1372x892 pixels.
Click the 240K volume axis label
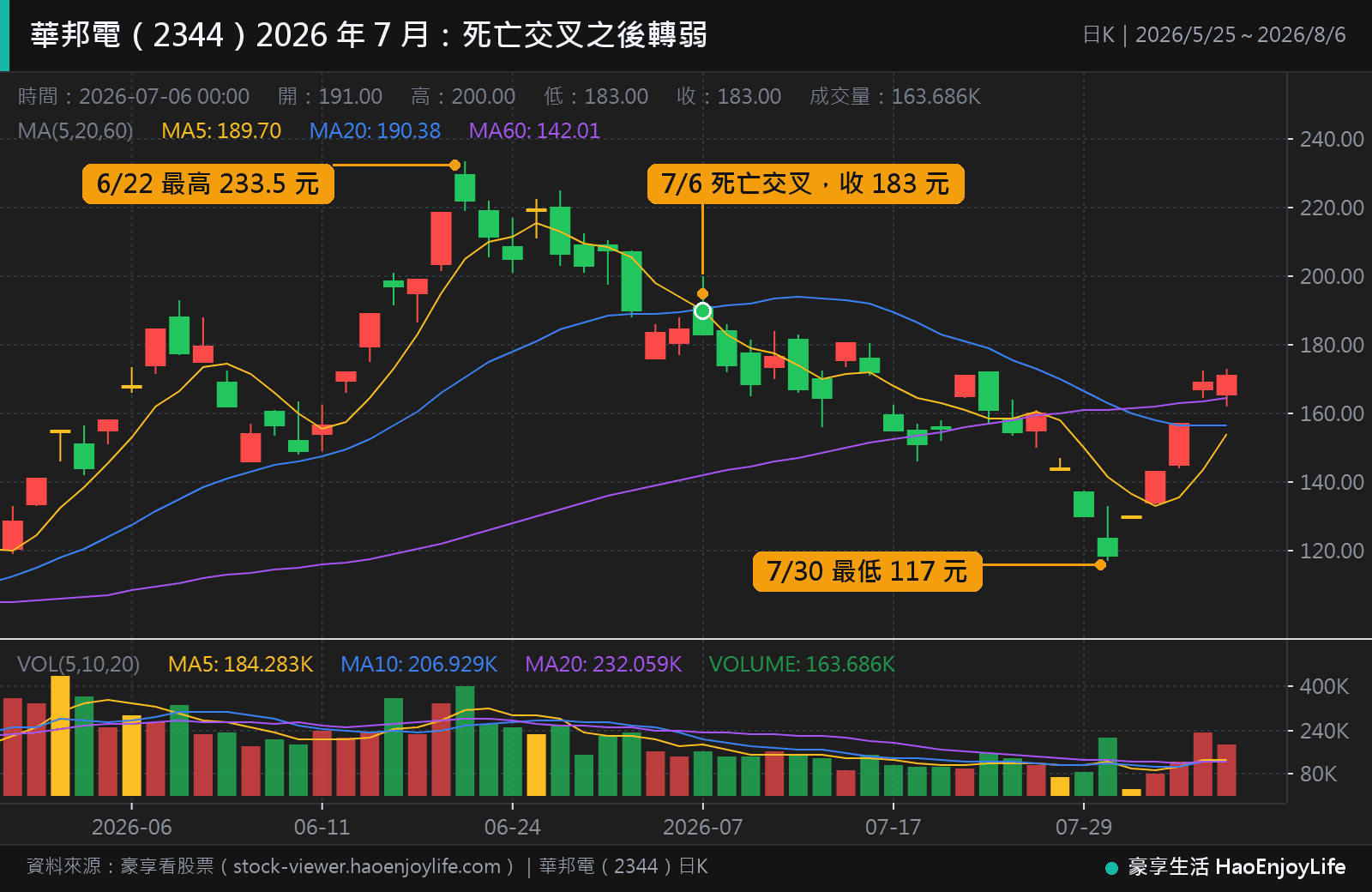(1324, 732)
